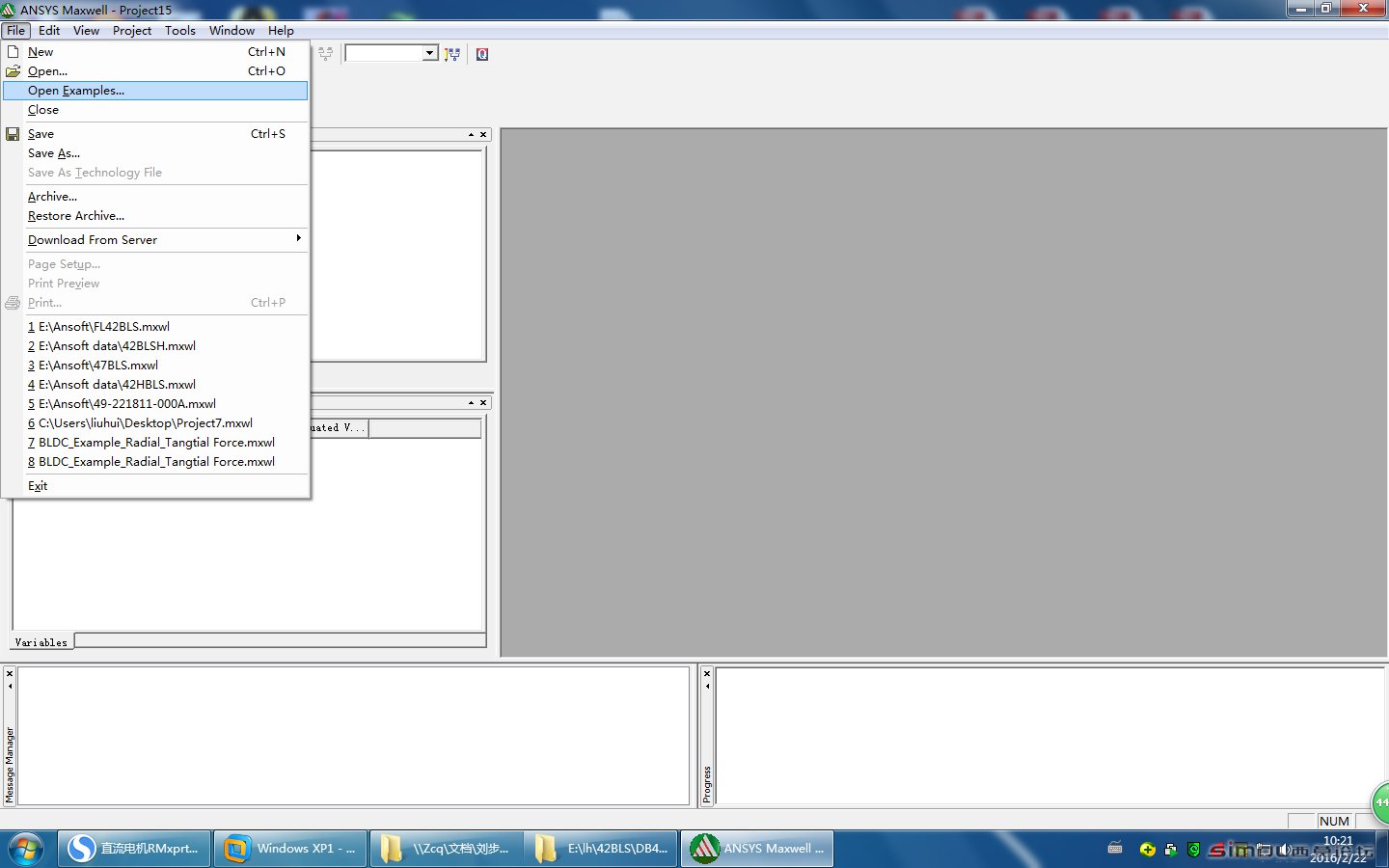Screen dimensions: 1389x868
Task: Click the gray modeler workspace area
Action: (x=943, y=393)
